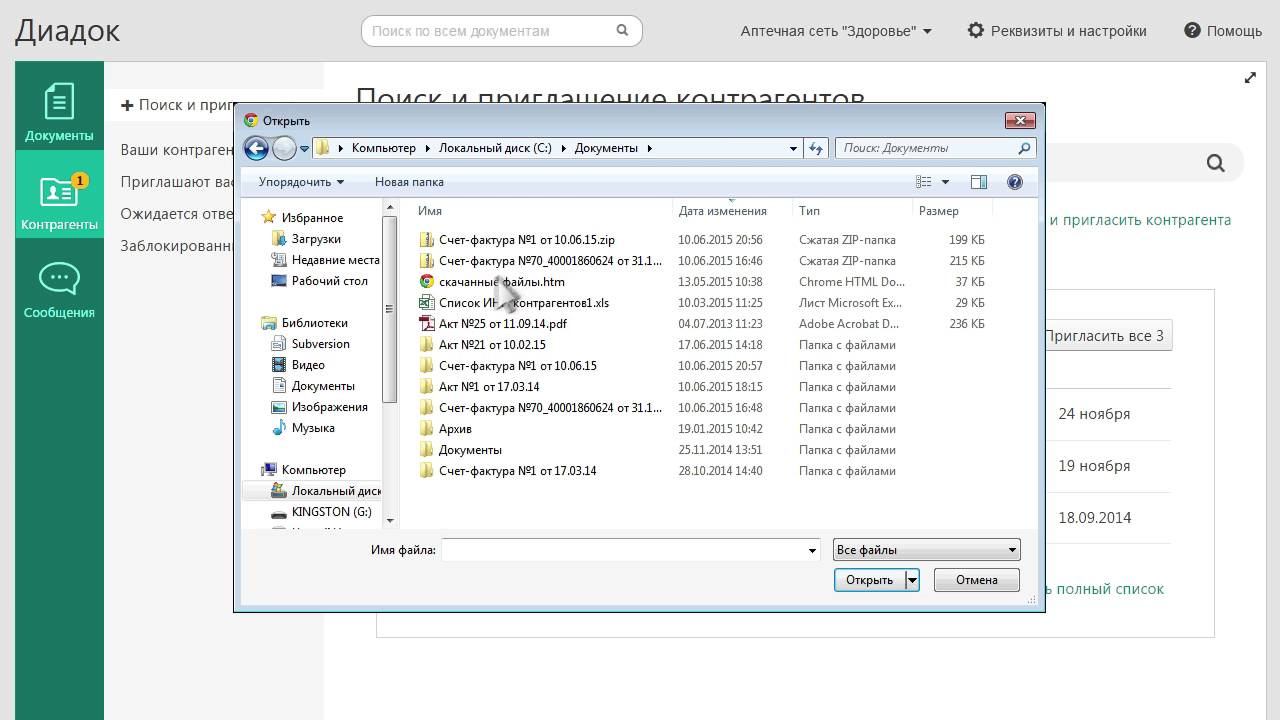The height and width of the screenshot is (720, 1280).
Task: Open Ожидается ответ menu item in Diadoc
Action: tap(177, 214)
